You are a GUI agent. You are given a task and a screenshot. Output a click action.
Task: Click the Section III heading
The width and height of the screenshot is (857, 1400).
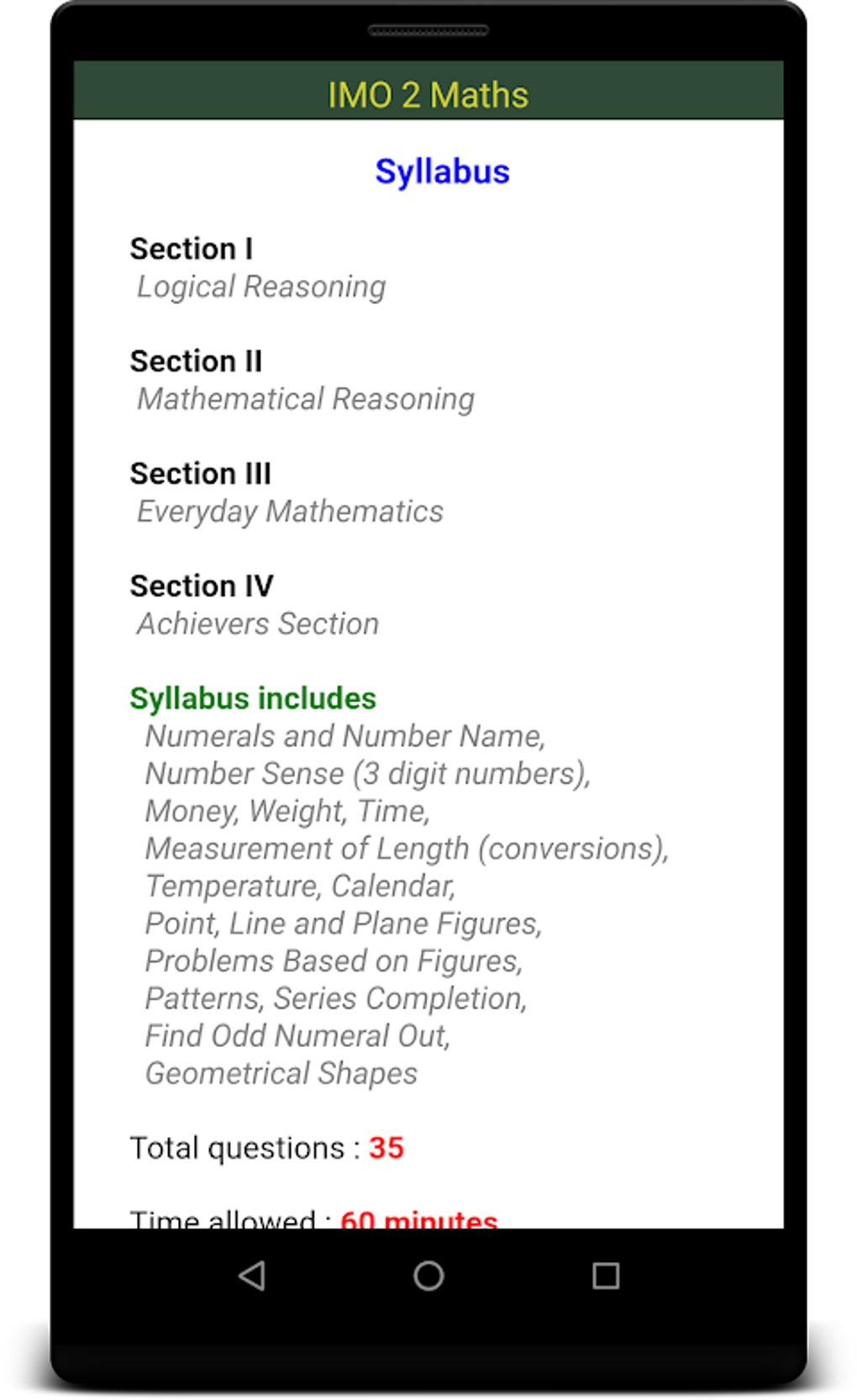(x=200, y=474)
